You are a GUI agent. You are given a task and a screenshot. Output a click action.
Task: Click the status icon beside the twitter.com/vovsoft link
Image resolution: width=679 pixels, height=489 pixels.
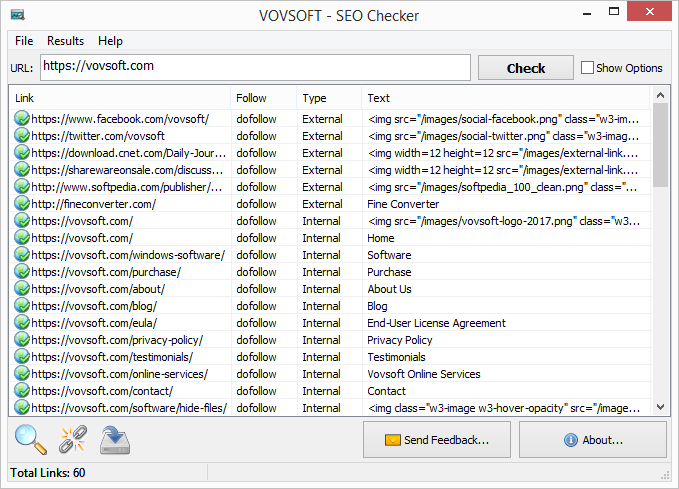click(x=22, y=136)
